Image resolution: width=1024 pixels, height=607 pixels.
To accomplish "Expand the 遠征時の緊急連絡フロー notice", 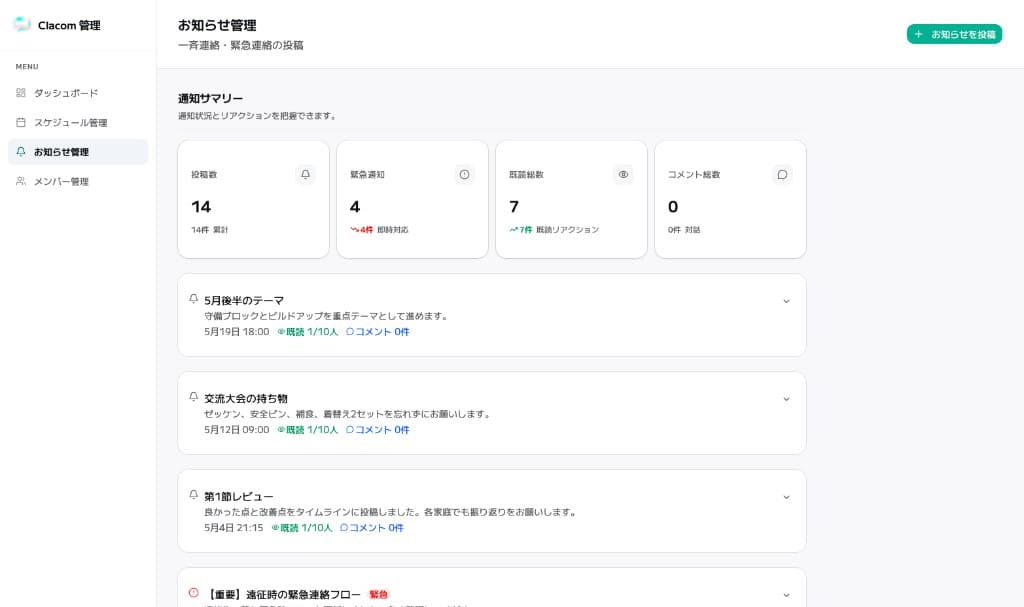I will click(x=786, y=595).
